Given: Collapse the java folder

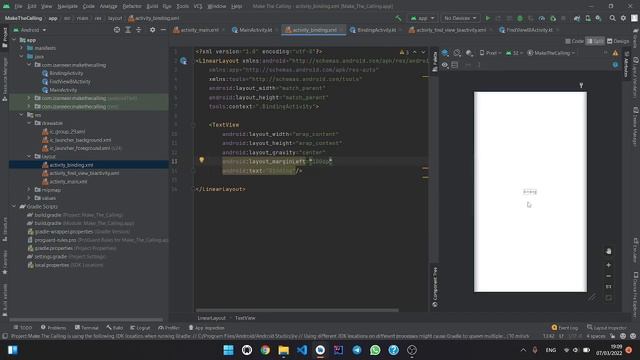Looking at the screenshot, I should [22, 56].
